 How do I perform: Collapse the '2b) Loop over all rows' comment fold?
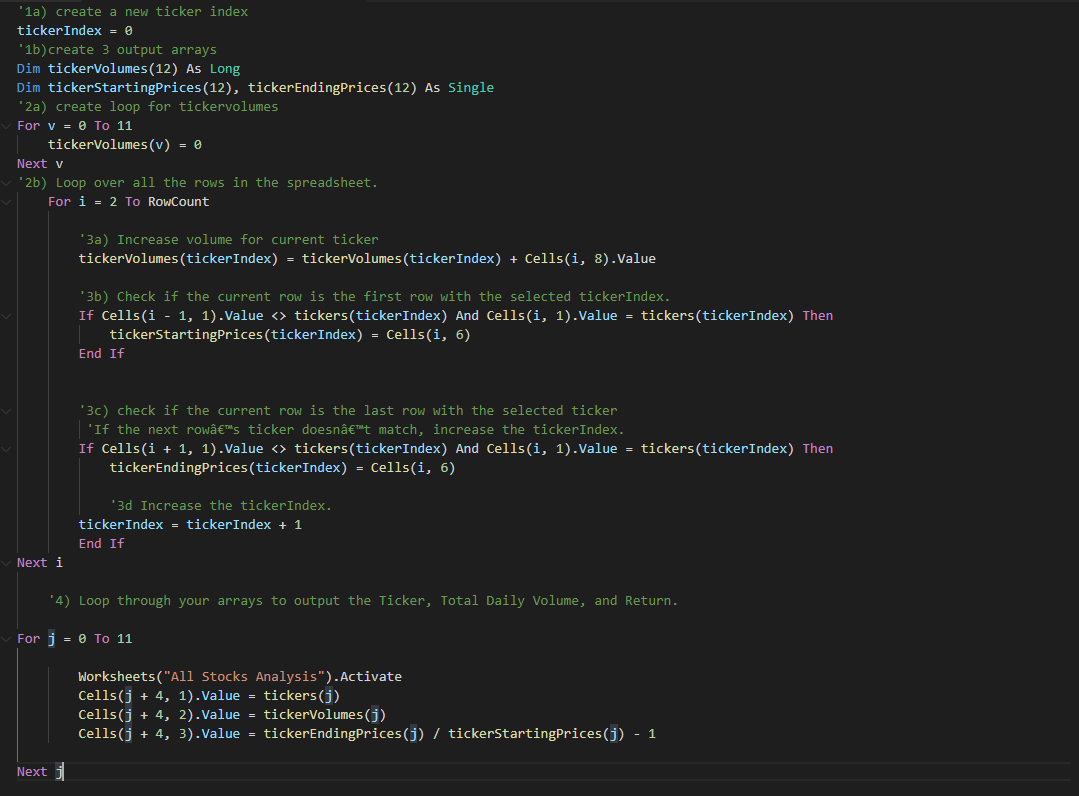click(x=6, y=183)
